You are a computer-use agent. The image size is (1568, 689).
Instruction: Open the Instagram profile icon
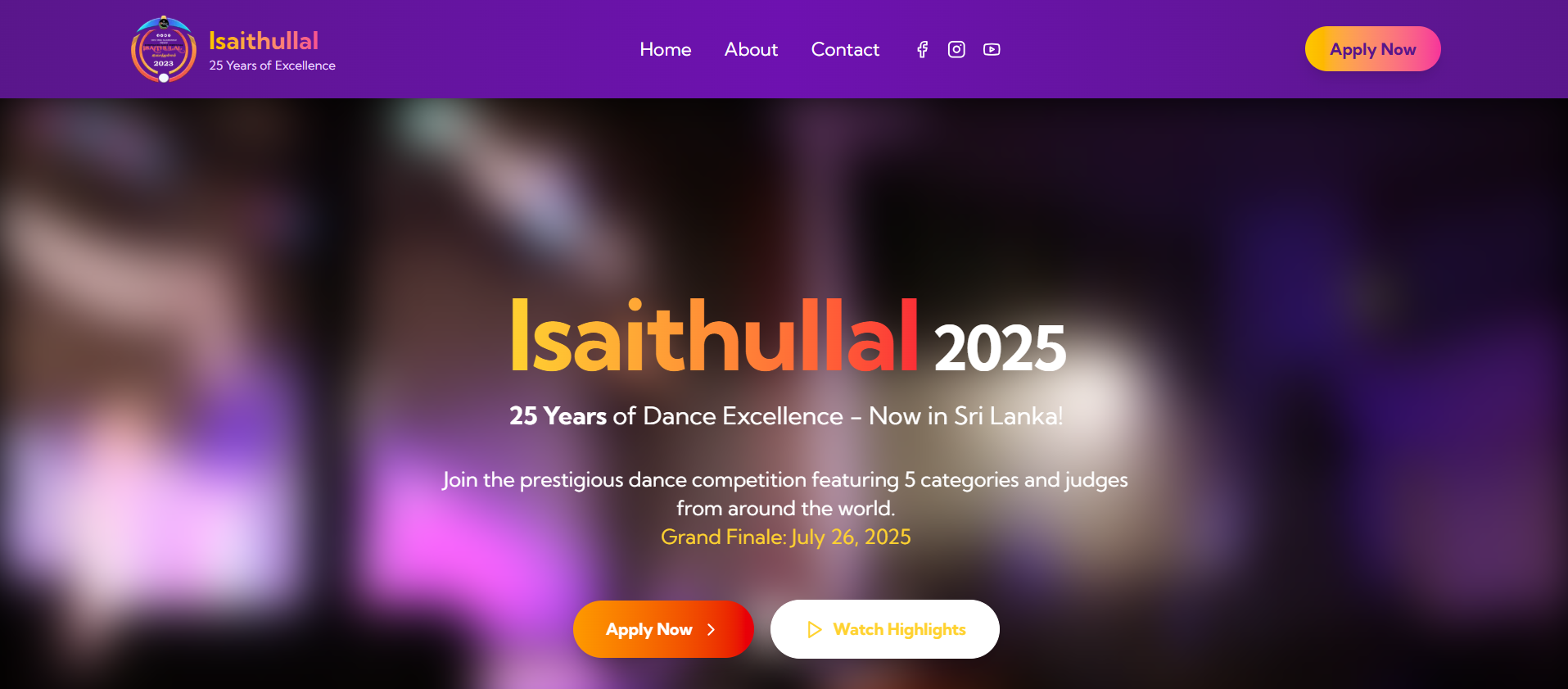tap(956, 49)
